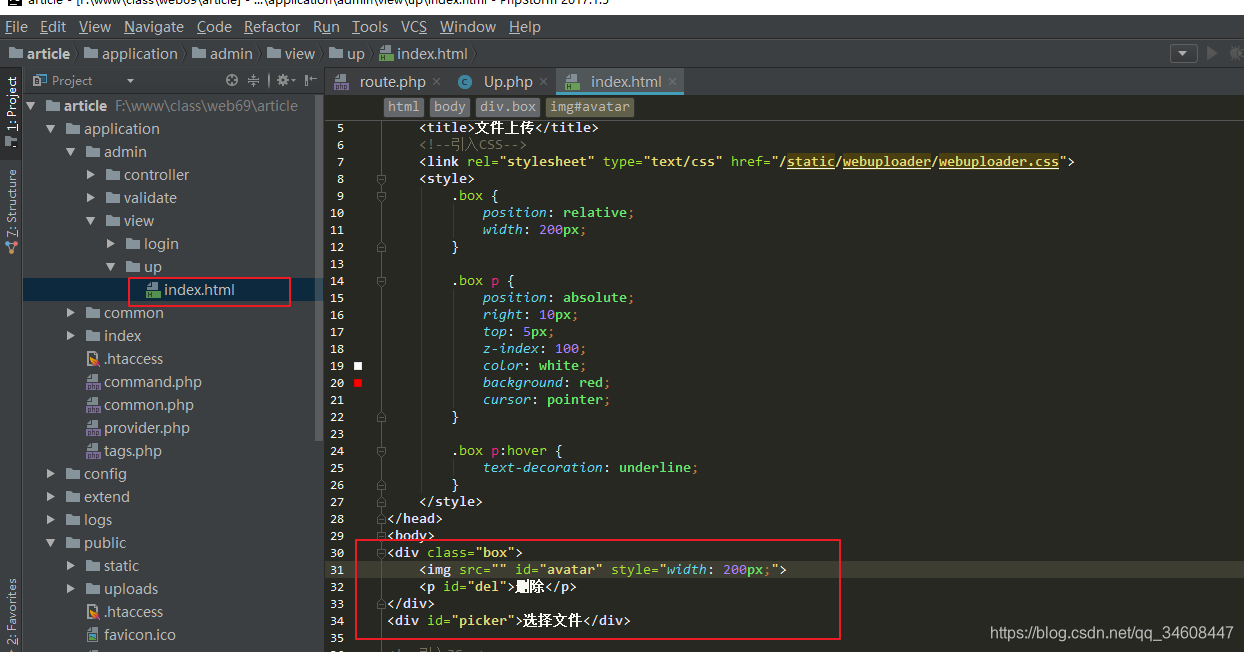Screen dimensions: 1244x652
Task: Click the red color swatch at line 20
Action: pos(358,383)
